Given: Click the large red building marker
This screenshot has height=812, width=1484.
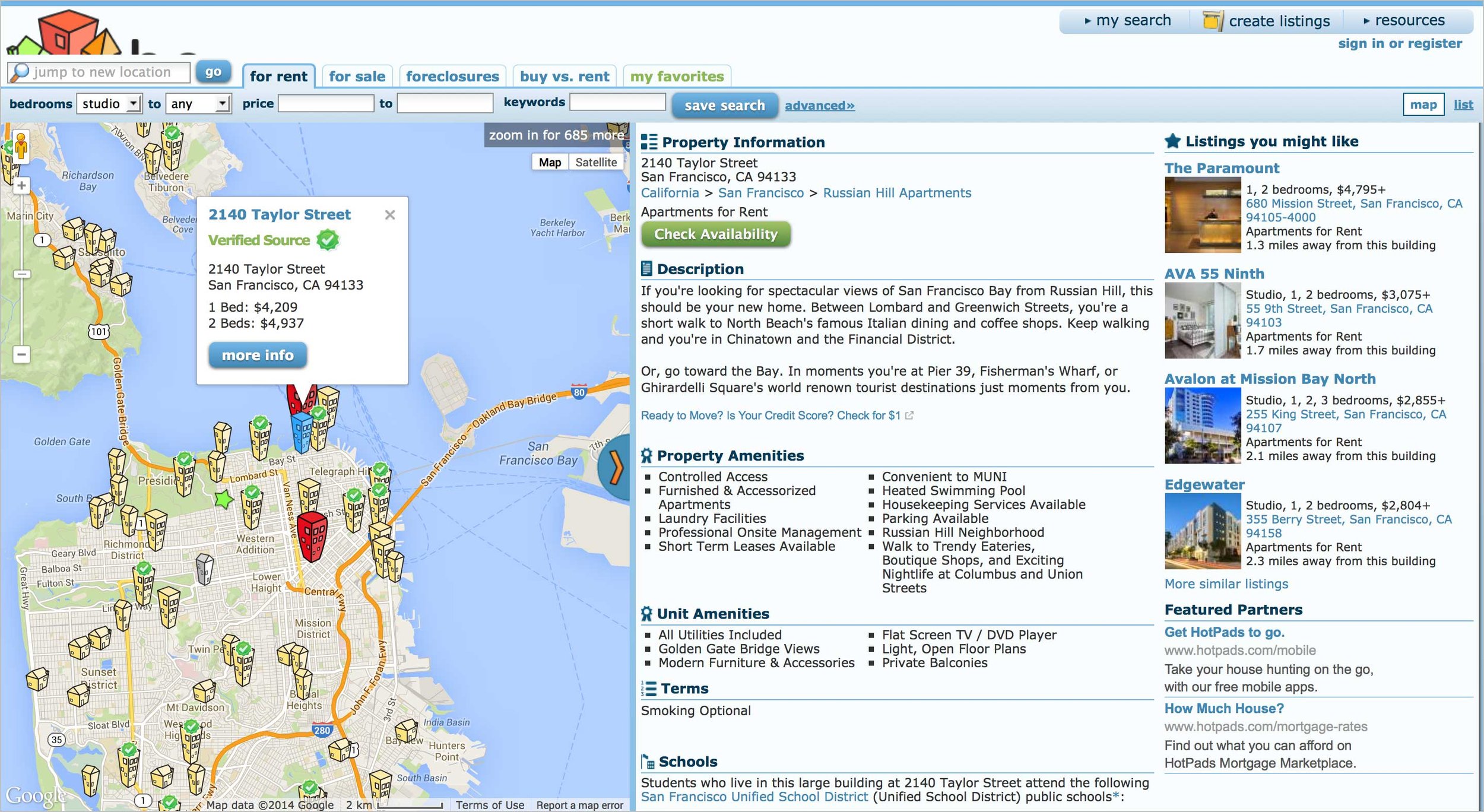Looking at the screenshot, I should (312, 535).
